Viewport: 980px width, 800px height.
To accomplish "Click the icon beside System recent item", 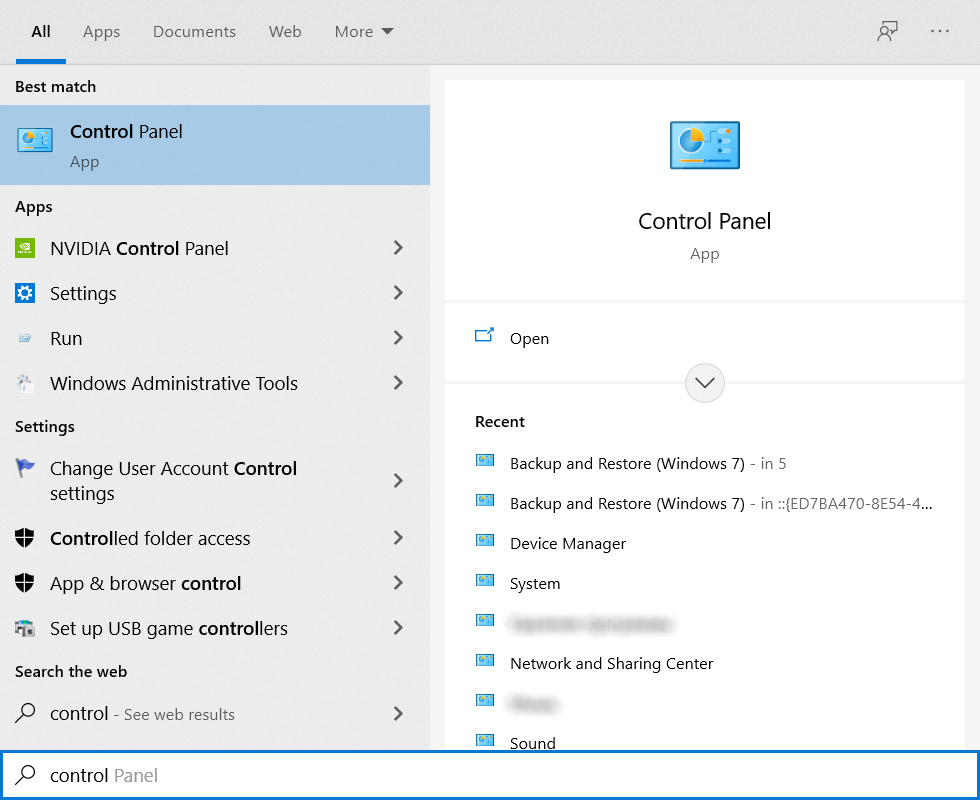I will [485, 581].
